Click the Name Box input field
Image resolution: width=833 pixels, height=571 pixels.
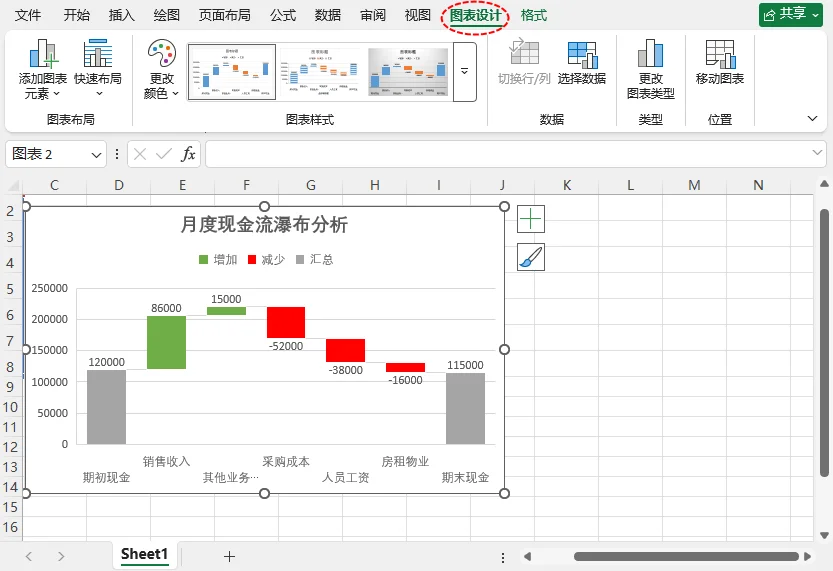49,155
